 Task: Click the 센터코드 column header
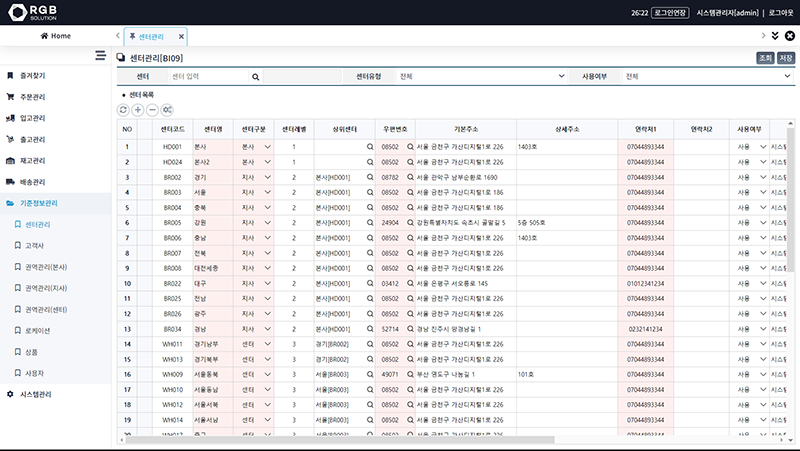[x=172, y=130]
